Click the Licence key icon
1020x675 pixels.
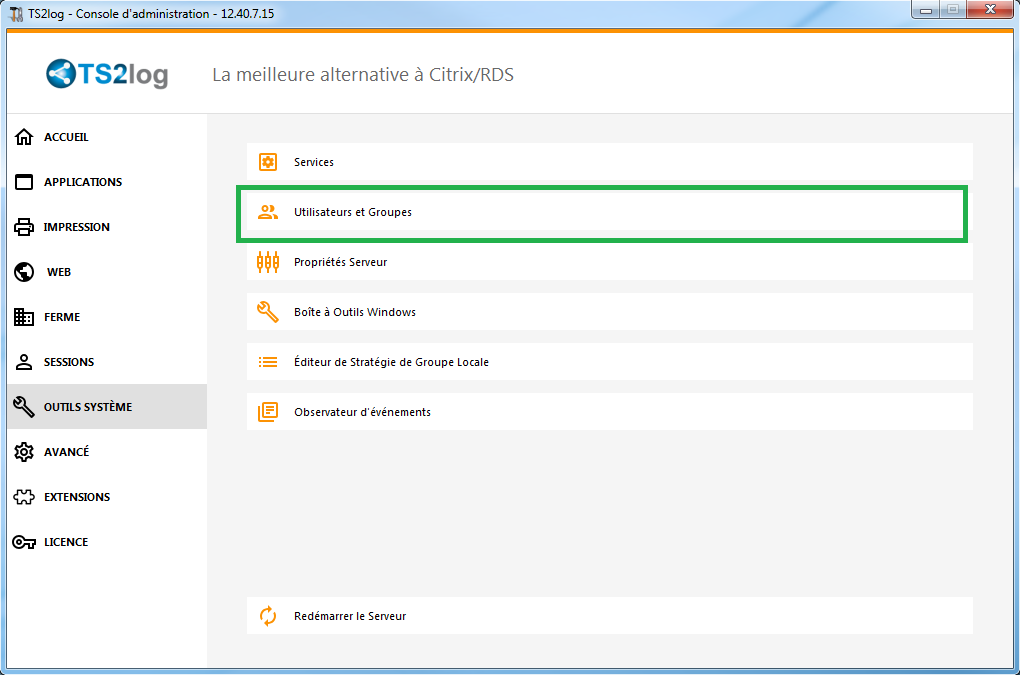pos(24,542)
